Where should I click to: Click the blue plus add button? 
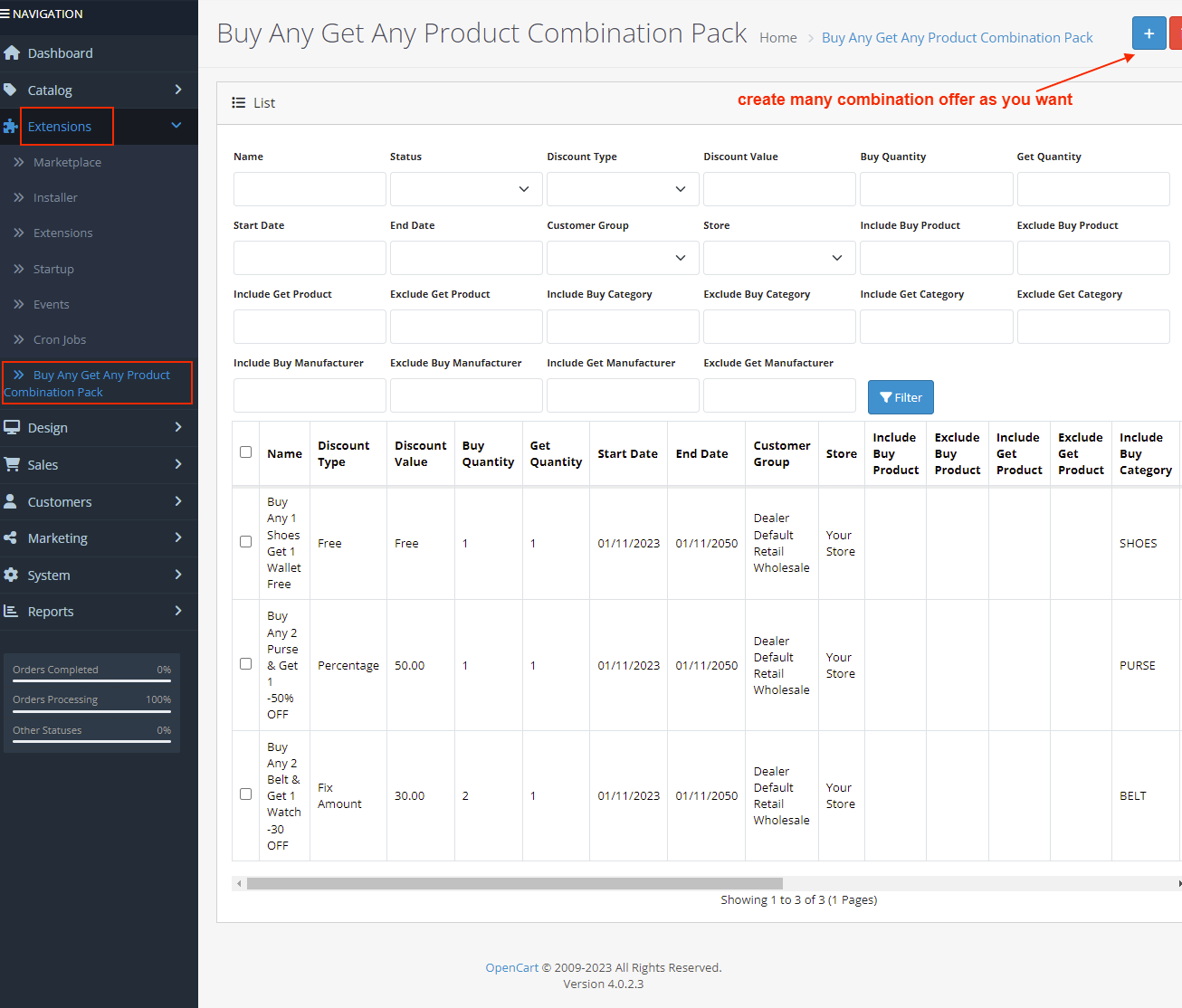click(1149, 33)
